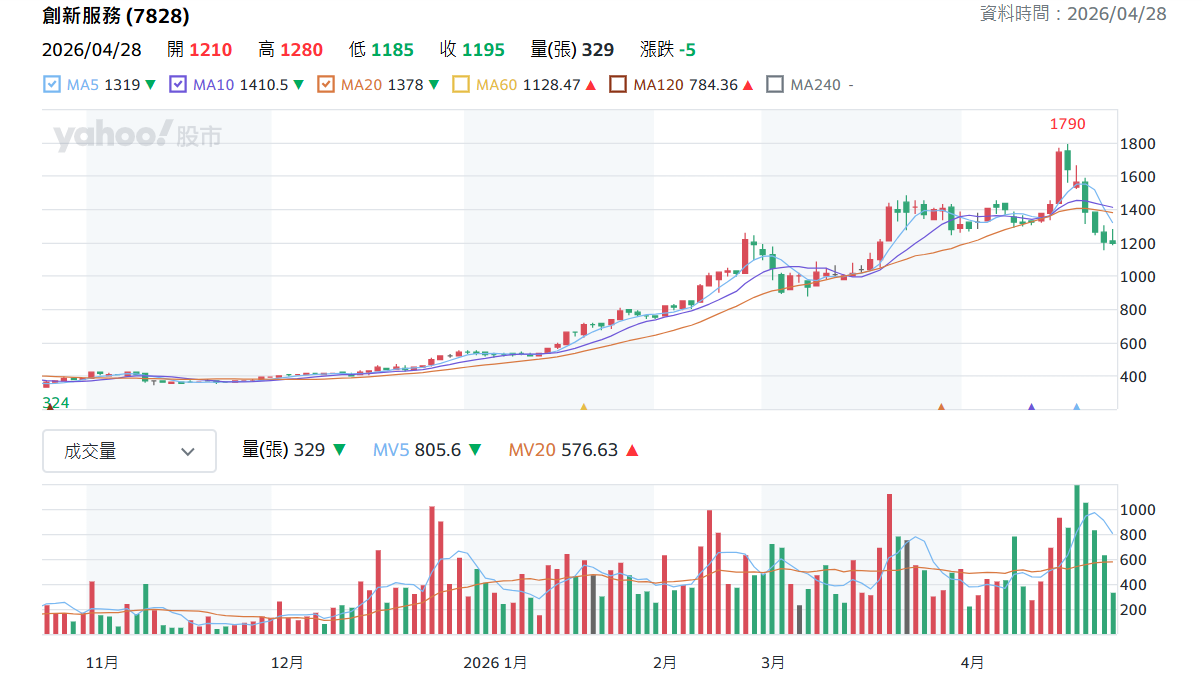Enable the MA60 moving average checkbox
1202x678 pixels.
[x=461, y=85]
